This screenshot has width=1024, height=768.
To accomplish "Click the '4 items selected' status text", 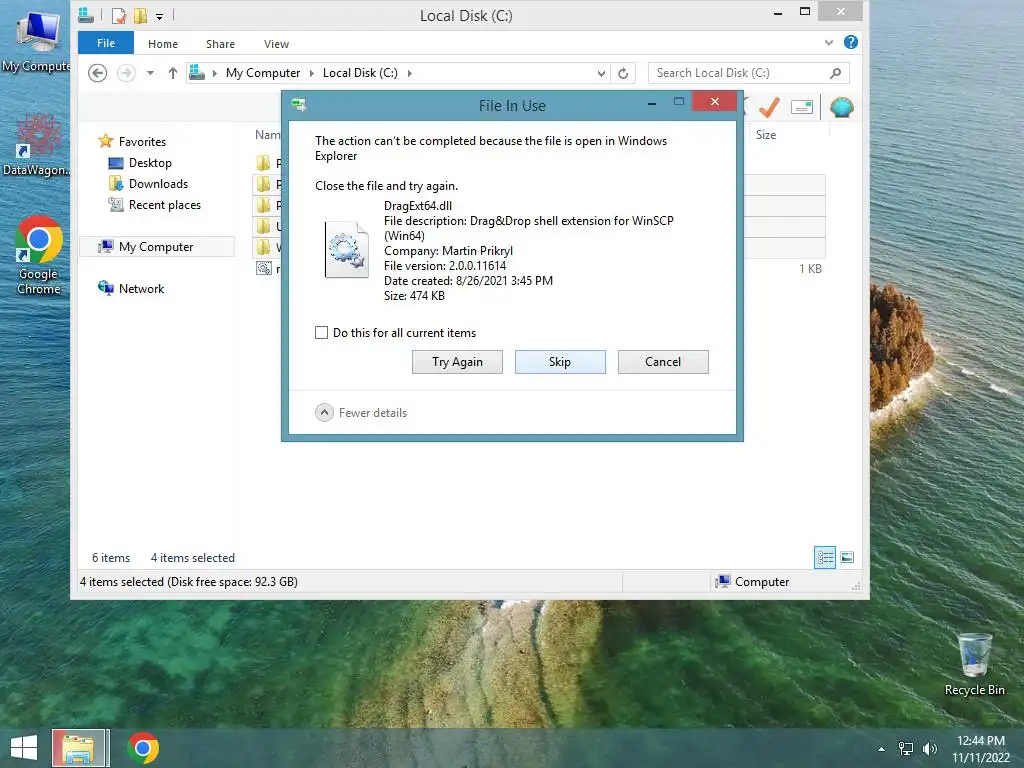I will tap(192, 558).
